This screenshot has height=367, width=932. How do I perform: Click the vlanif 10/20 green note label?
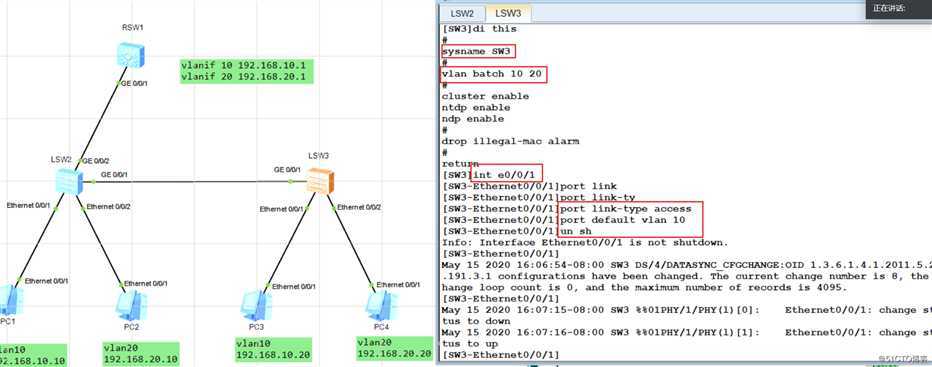tap(246, 71)
